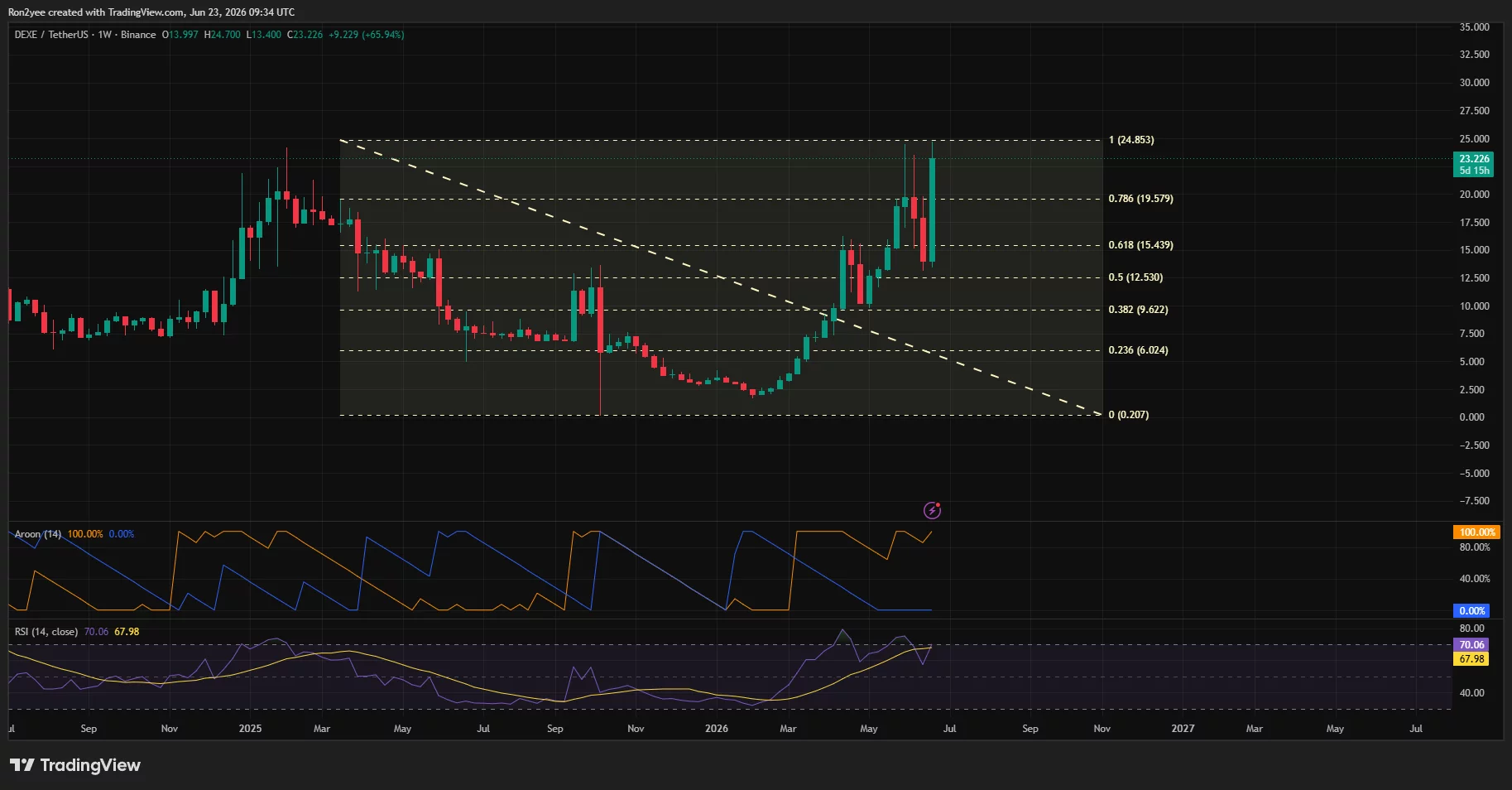1512x790 pixels.
Task: Click the Fibonacci level 0.5 (12.530) label
Action: (x=1135, y=277)
